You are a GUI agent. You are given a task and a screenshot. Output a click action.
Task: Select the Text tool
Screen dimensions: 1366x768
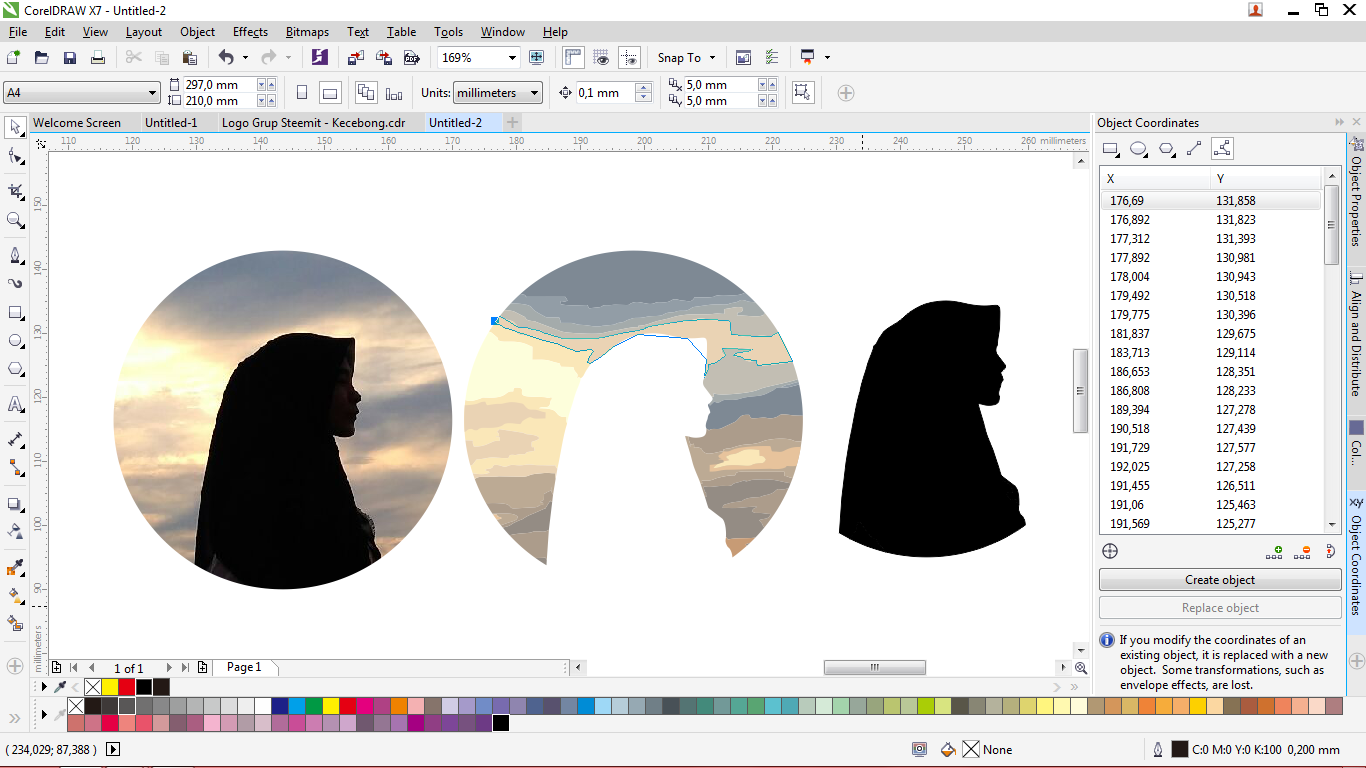click(15, 404)
